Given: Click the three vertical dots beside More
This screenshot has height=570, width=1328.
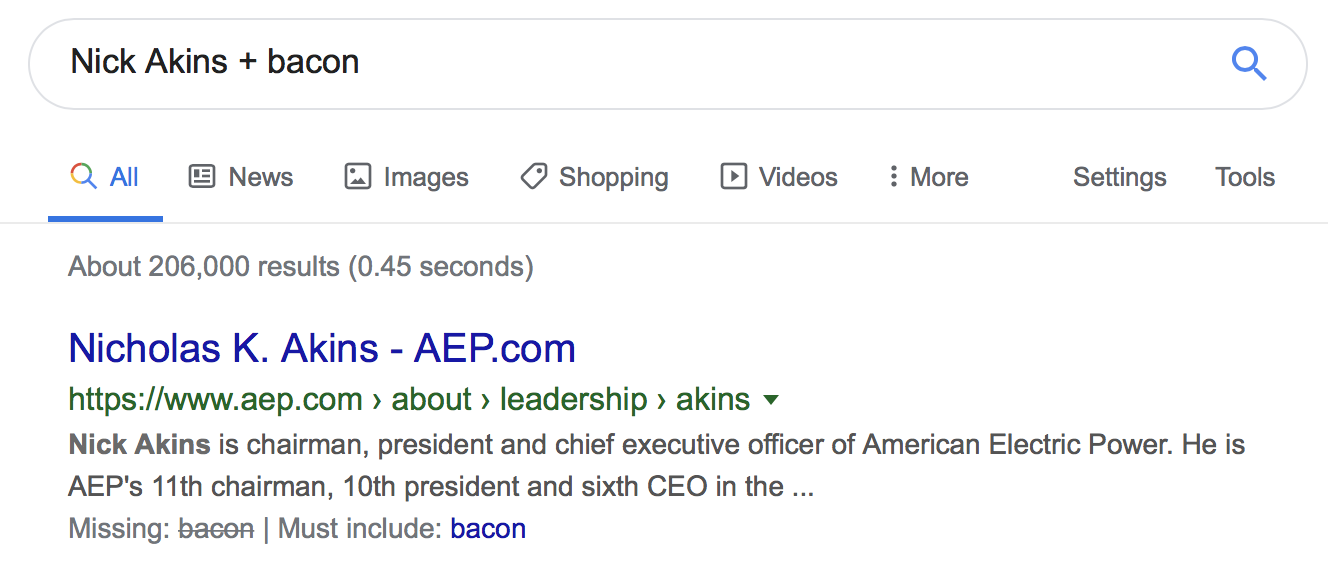Looking at the screenshot, I should [893, 177].
